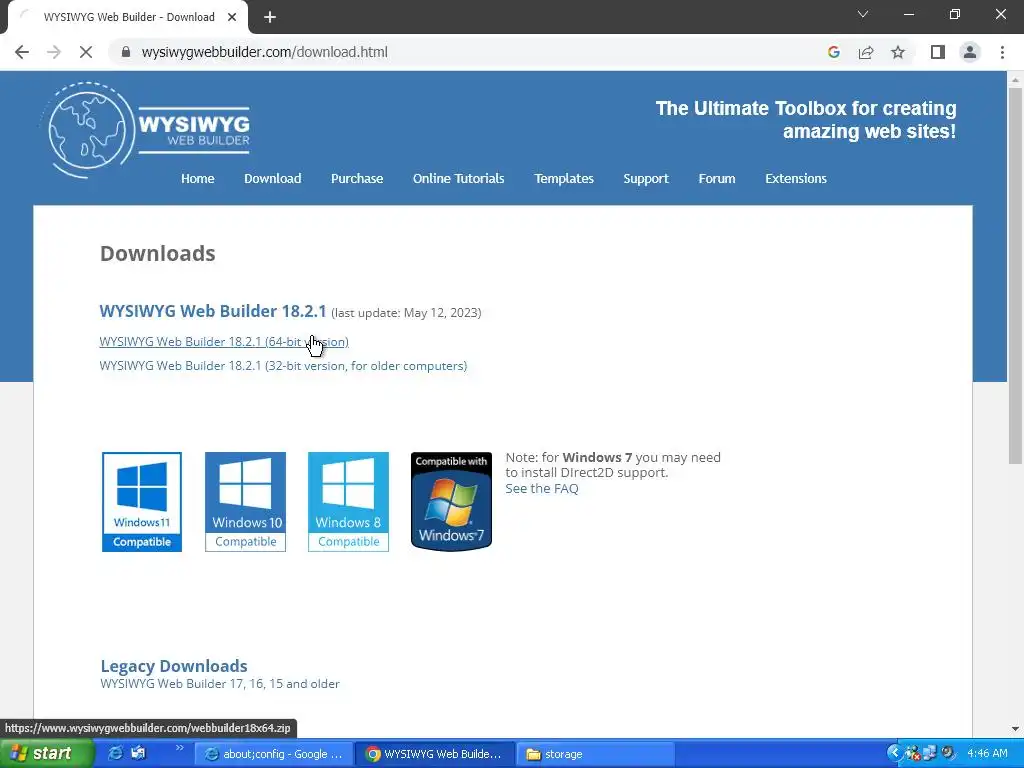This screenshot has height=768, width=1024.
Task: Open Chrome three-dot menu
Action: 1002,52
